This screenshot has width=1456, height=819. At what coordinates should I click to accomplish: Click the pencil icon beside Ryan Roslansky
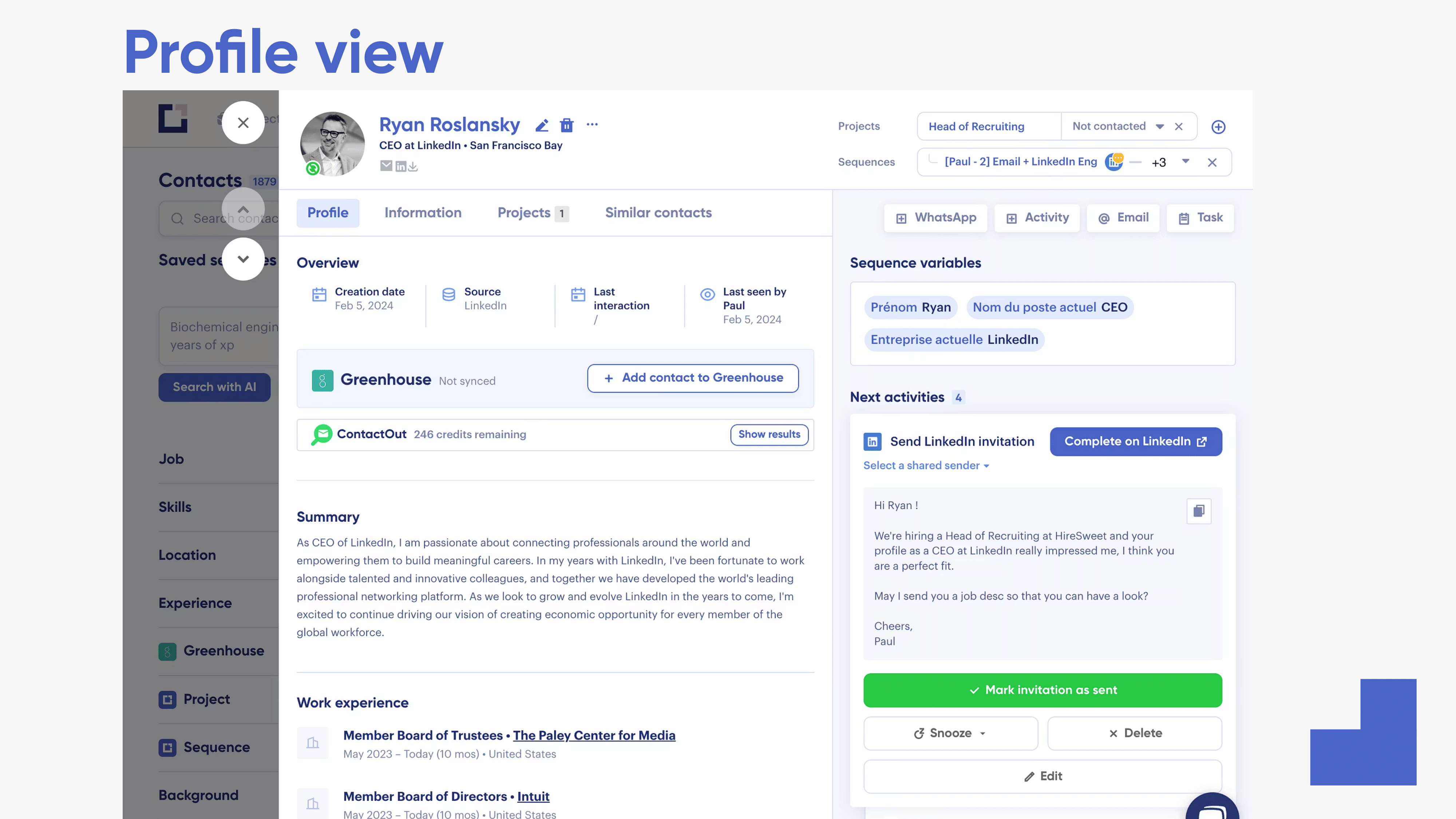tap(542, 126)
